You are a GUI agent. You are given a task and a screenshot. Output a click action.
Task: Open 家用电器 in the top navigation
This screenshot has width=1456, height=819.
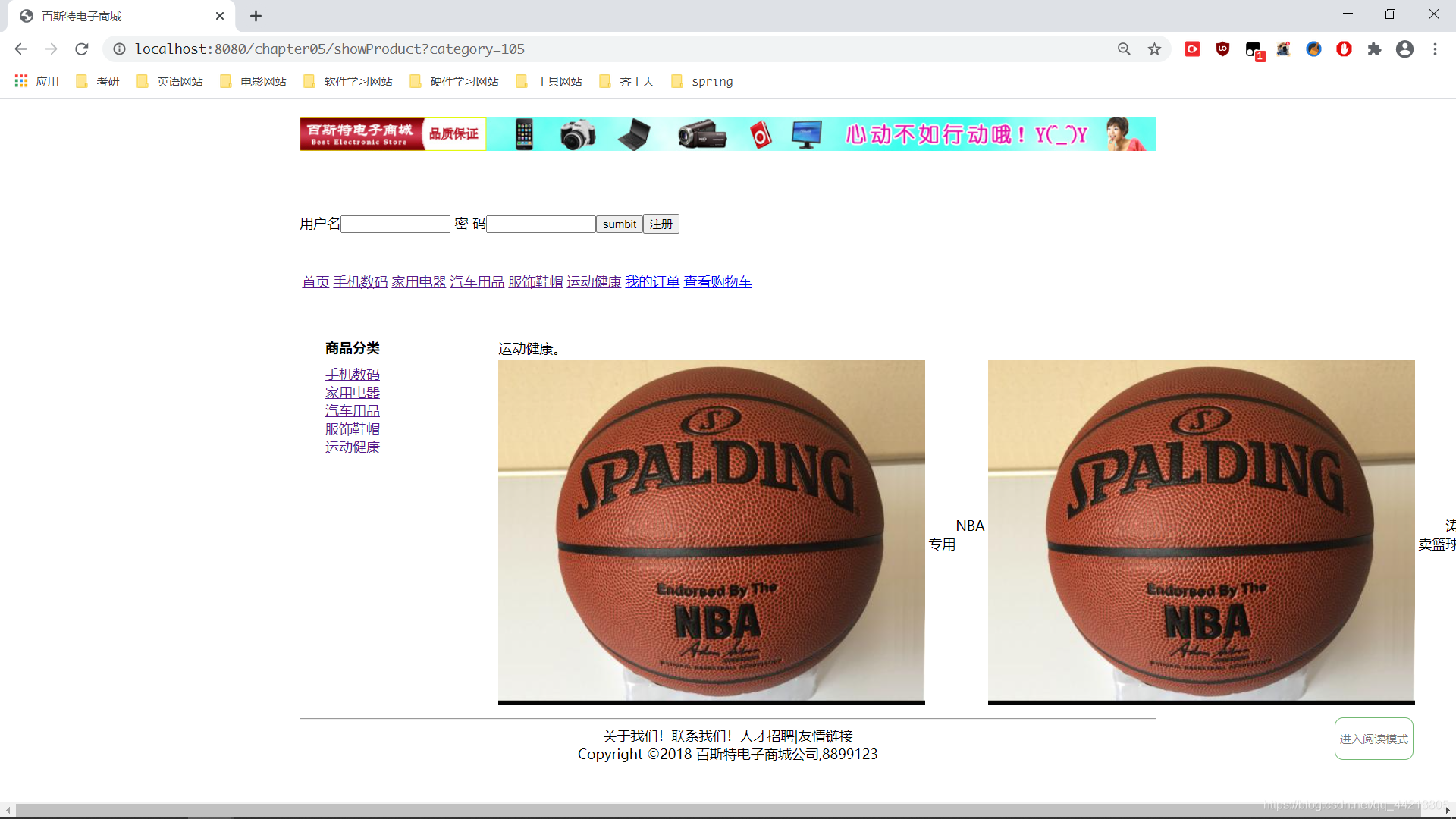(419, 281)
